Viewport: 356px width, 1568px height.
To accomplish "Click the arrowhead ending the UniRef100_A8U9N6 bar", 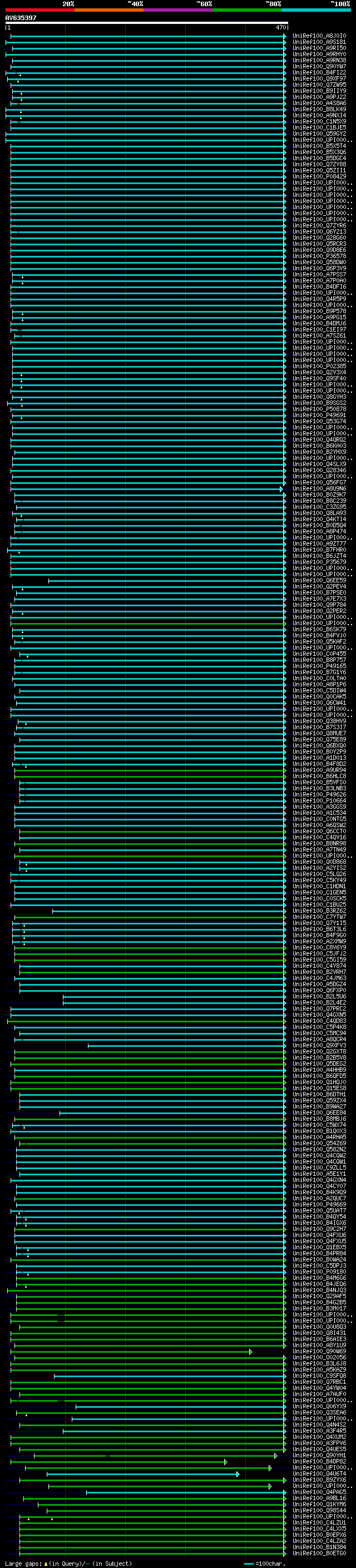I will coord(281,489).
